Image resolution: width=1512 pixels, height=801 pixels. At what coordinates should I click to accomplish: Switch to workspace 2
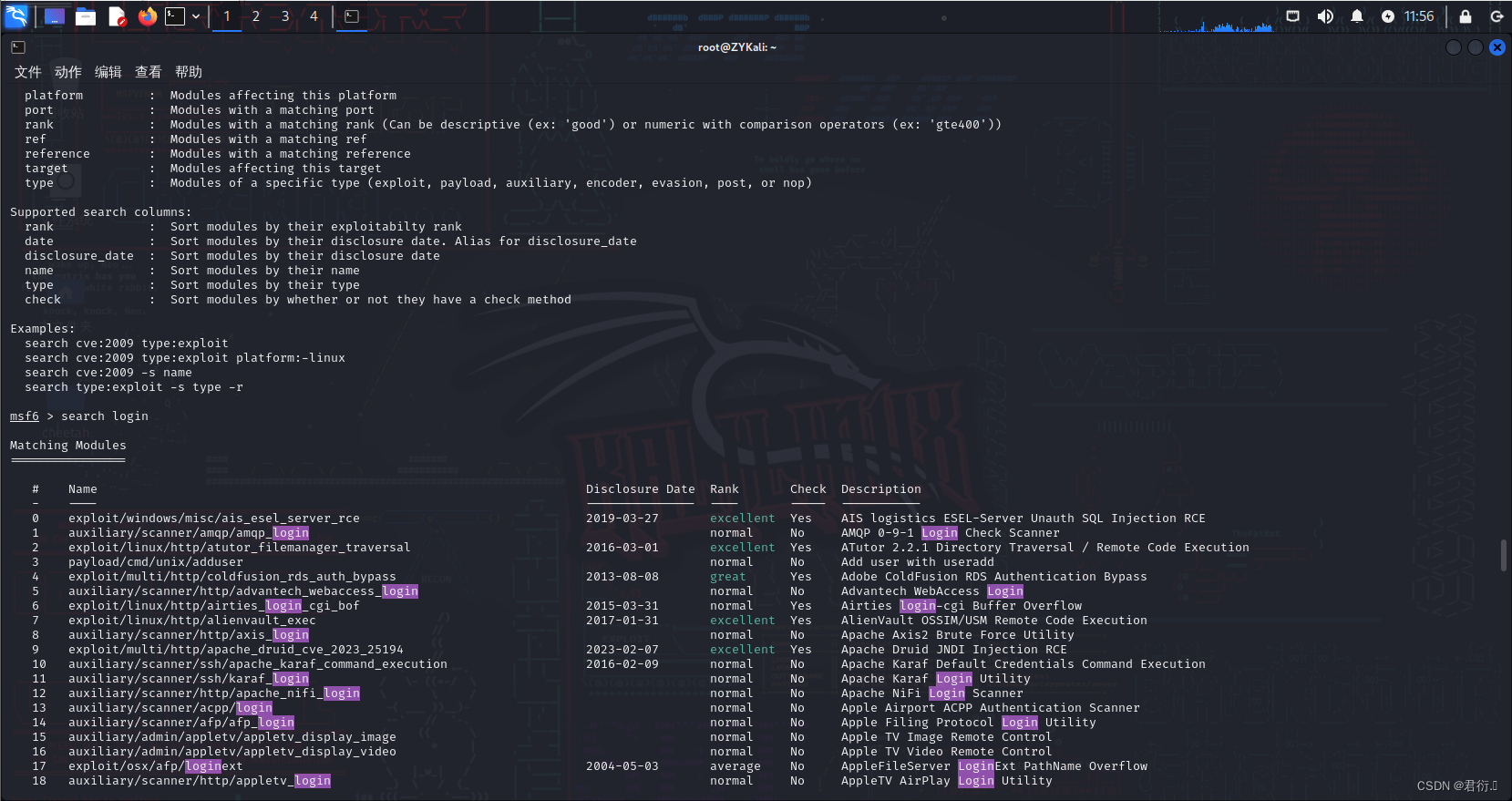click(256, 16)
